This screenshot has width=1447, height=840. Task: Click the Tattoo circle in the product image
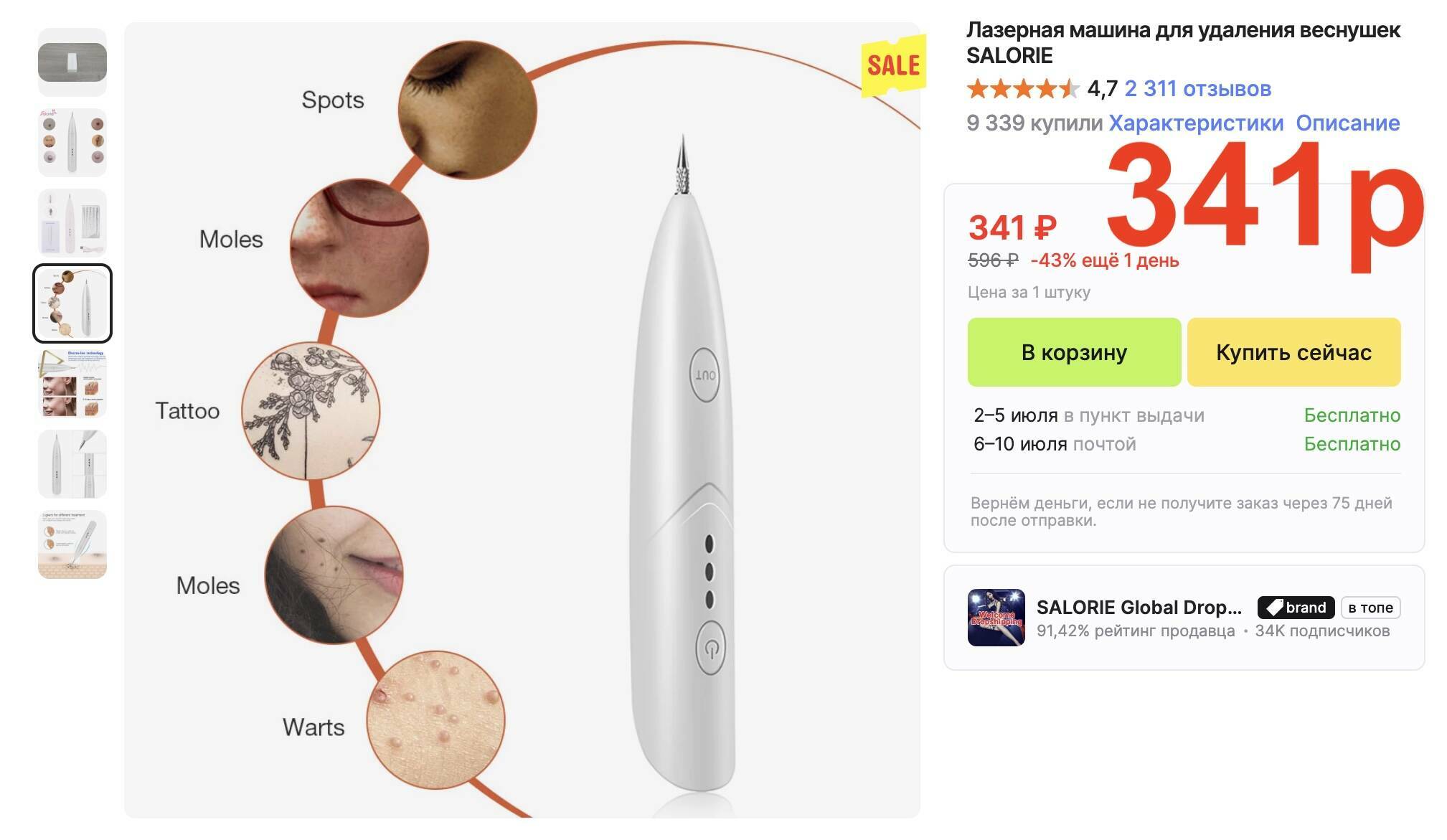[x=310, y=412]
